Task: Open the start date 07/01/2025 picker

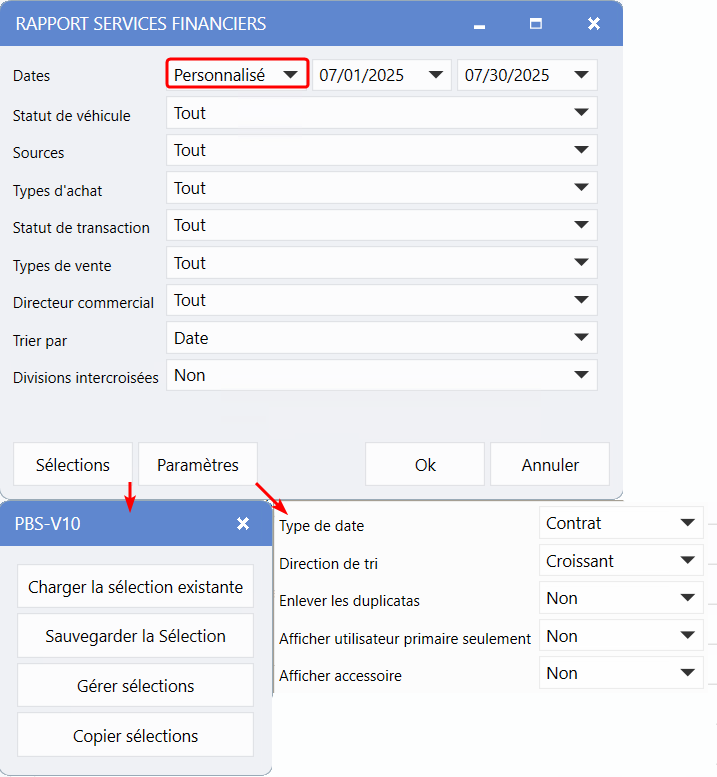Action: pos(381,75)
